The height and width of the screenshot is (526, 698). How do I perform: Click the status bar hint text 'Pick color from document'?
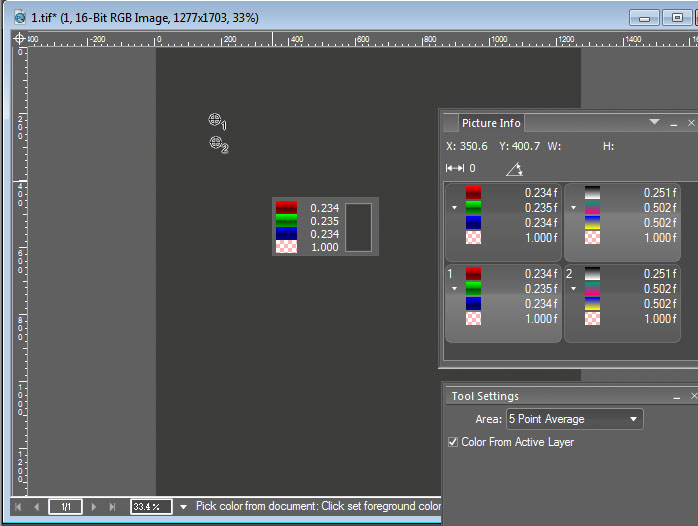pyautogui.click(x=256, y=506)
